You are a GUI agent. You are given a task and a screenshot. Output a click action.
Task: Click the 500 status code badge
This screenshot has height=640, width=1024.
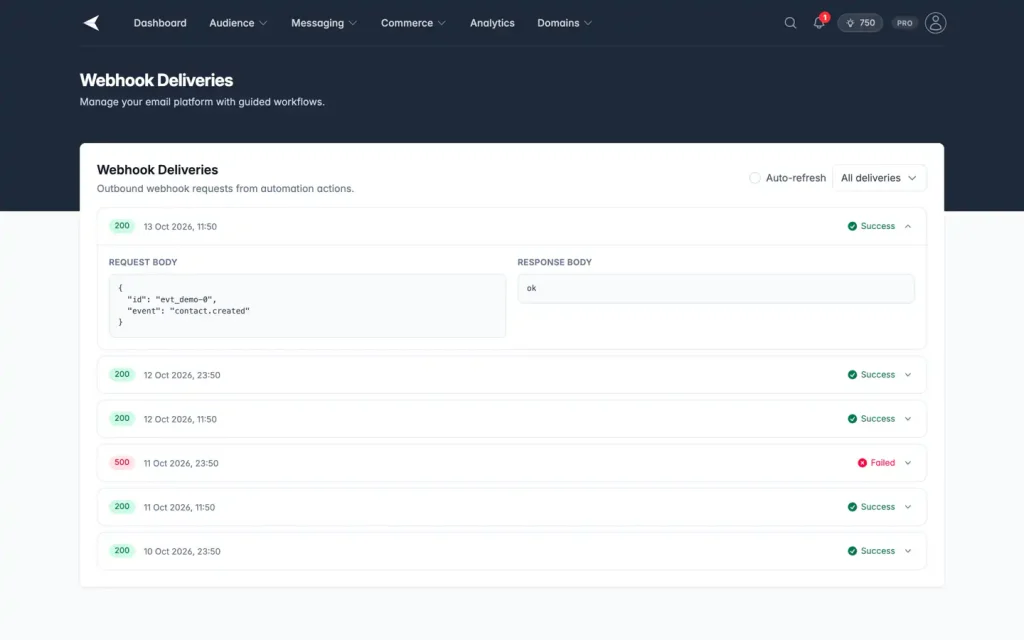point(122,462)
